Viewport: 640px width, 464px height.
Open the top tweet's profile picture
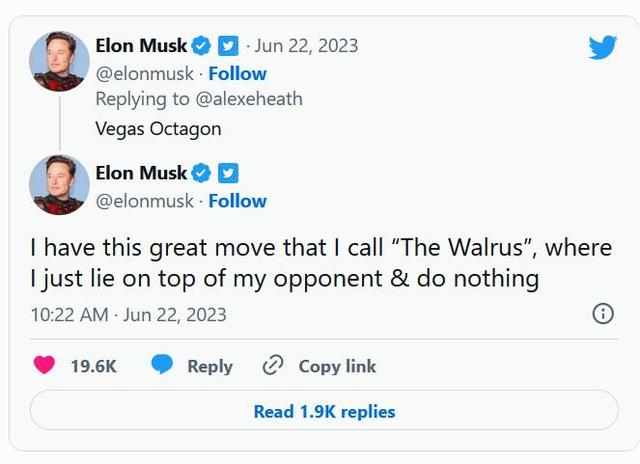pos(59,61)
